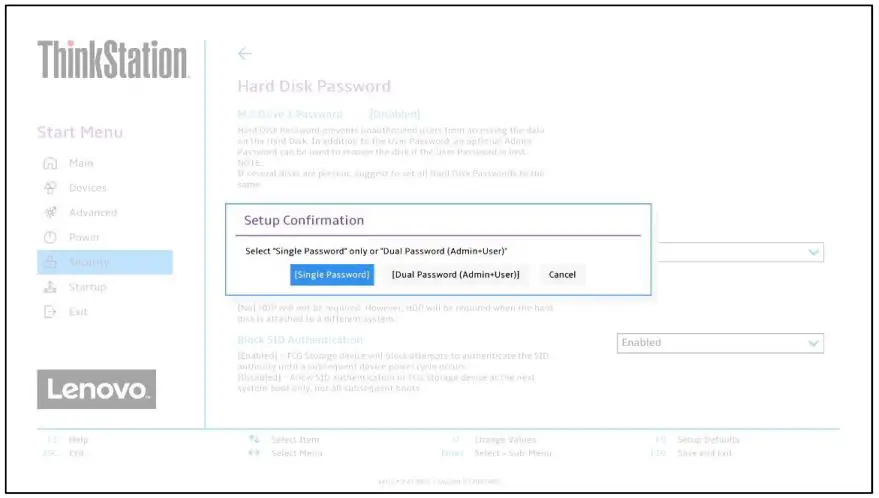This screenshot has height=498, width=879.
Task: Click the Hard Disk Password heading
Action: (x=314, y=86)
